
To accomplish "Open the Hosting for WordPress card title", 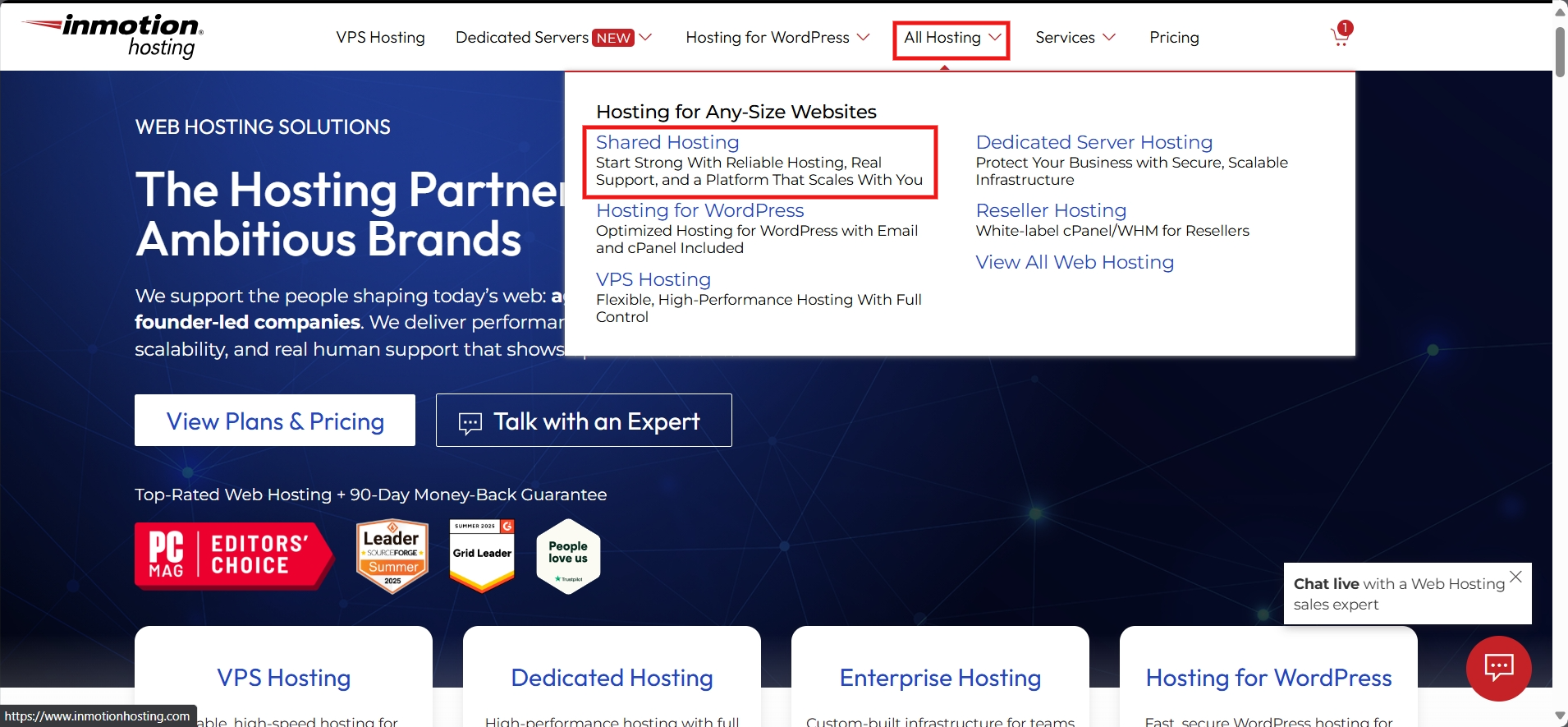I will click(1268, 678).
